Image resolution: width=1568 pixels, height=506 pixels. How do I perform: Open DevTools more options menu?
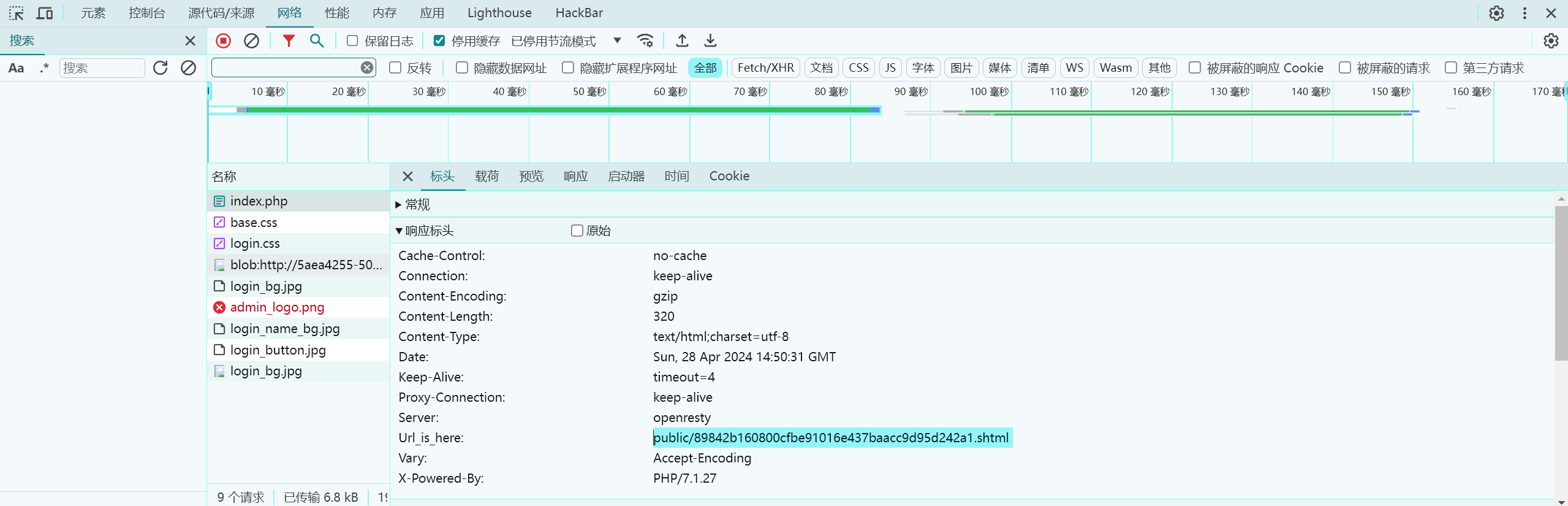[1524, 13]
